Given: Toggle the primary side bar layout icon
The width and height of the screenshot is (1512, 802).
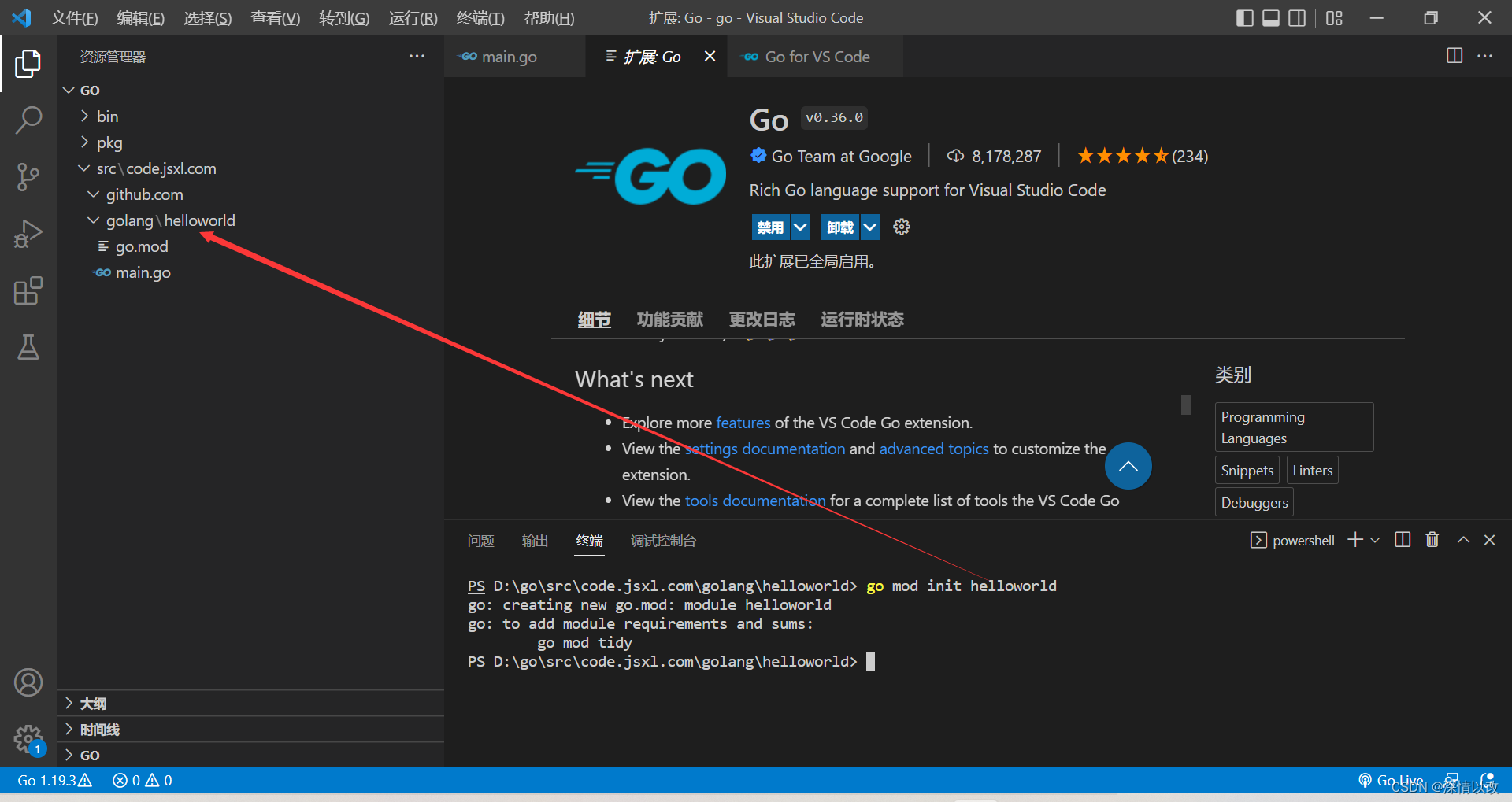Looking at the screenshot, I should click(1245, 18).
